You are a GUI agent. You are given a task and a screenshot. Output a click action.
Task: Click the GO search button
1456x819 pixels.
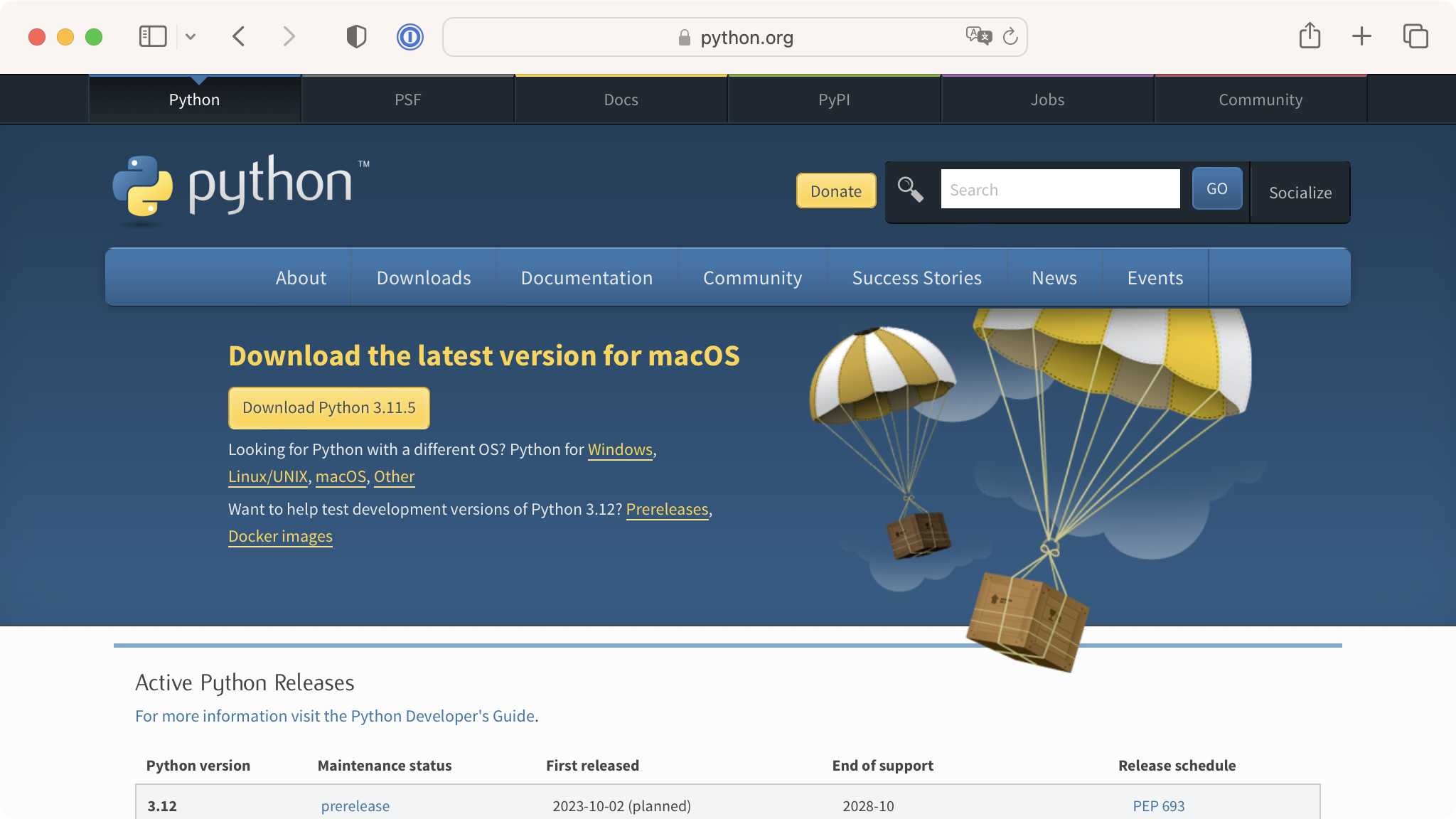(x=1217, y=188)
